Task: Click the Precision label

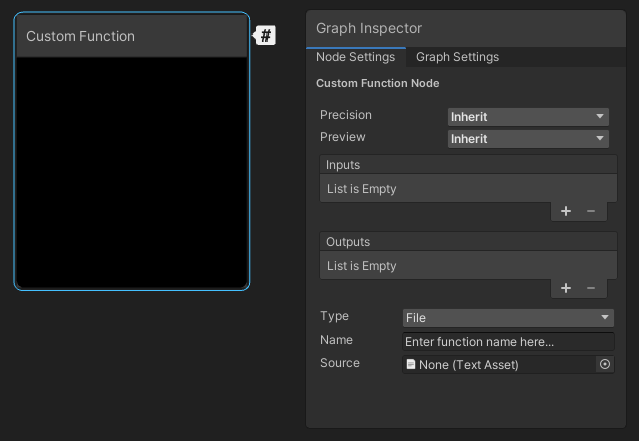Action: [346, 115]
